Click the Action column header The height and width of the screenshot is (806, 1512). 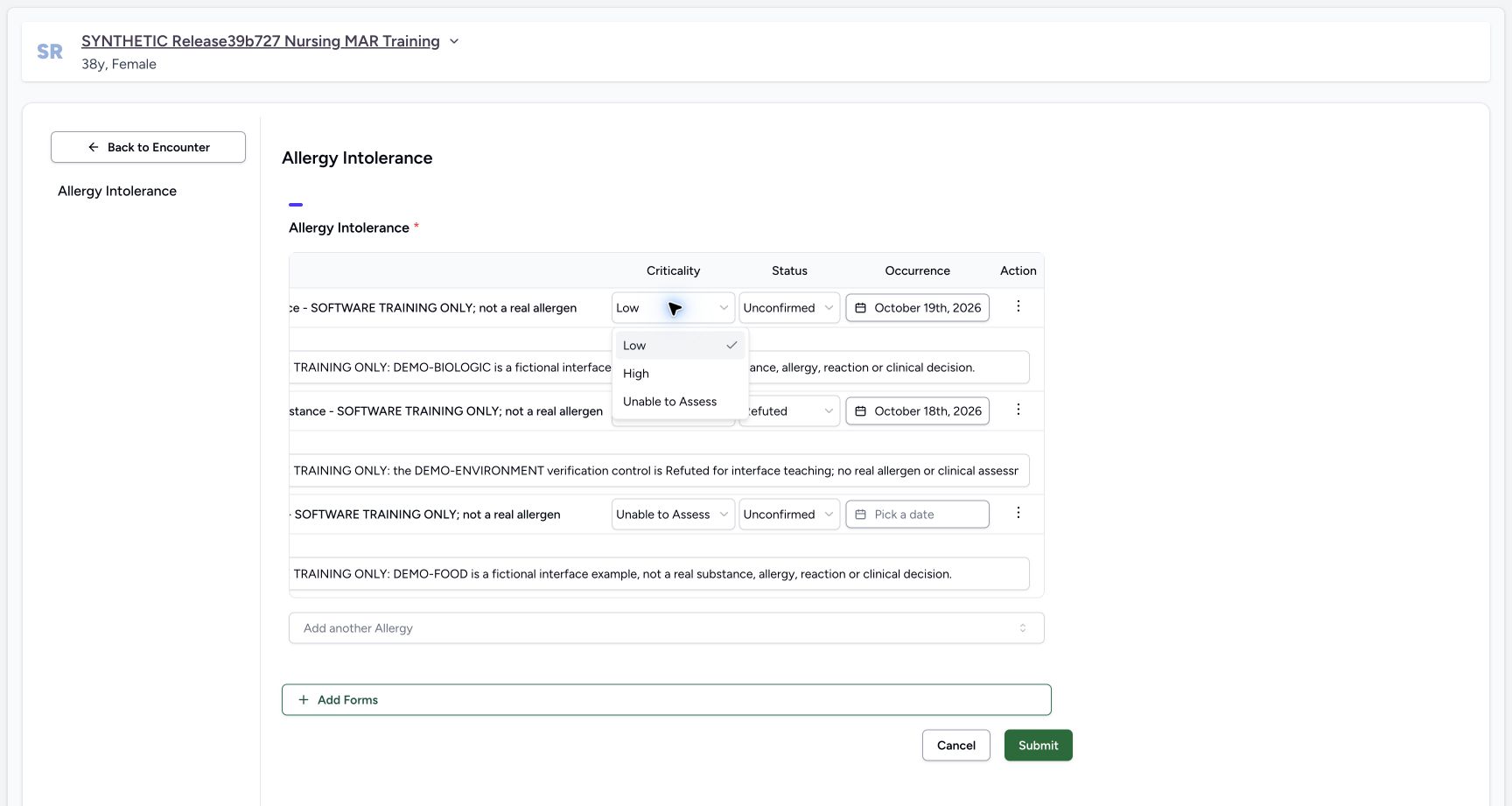[x=1018, y=270]
